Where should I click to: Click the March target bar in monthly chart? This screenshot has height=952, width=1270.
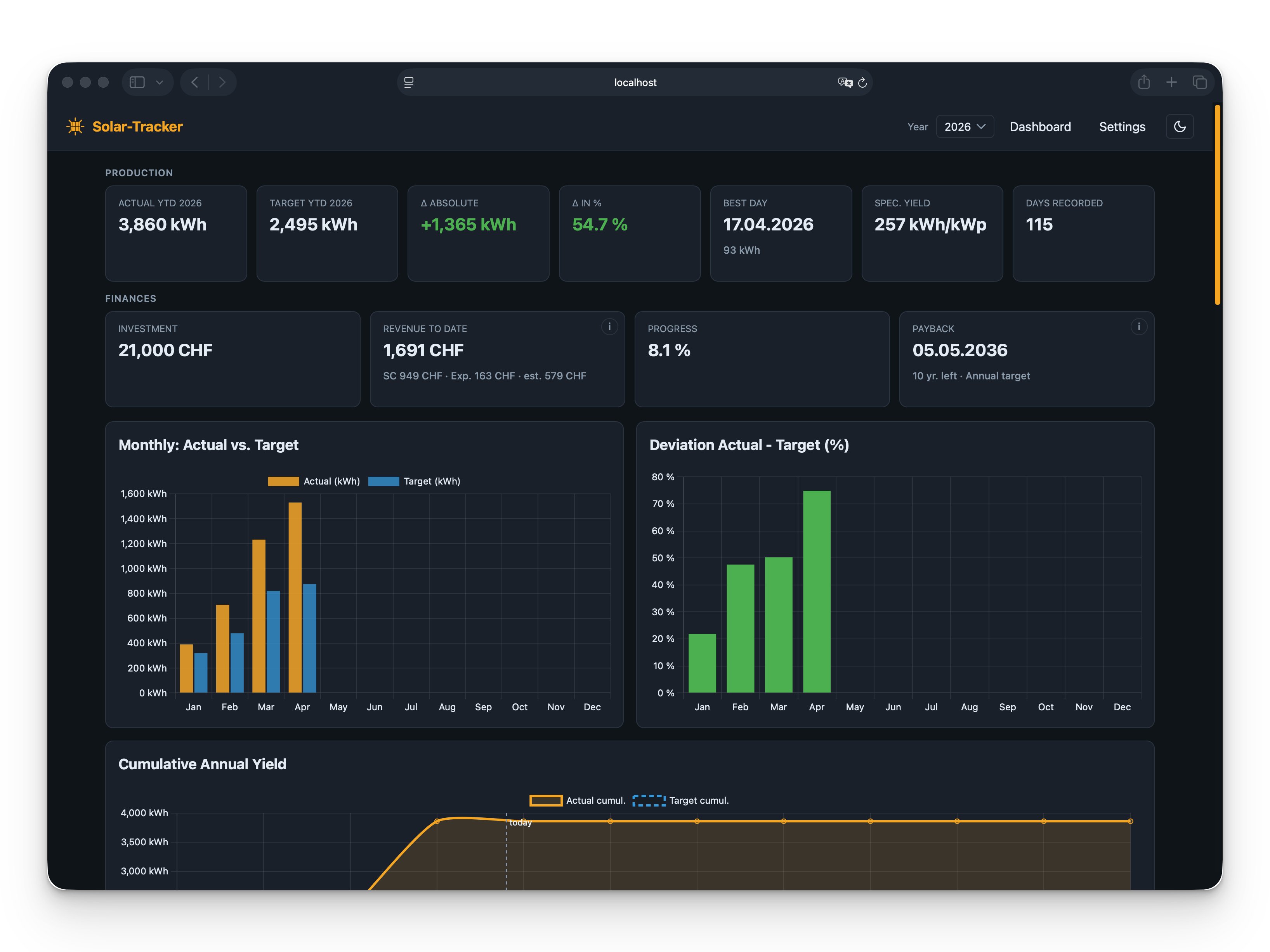tap(273, 642)
